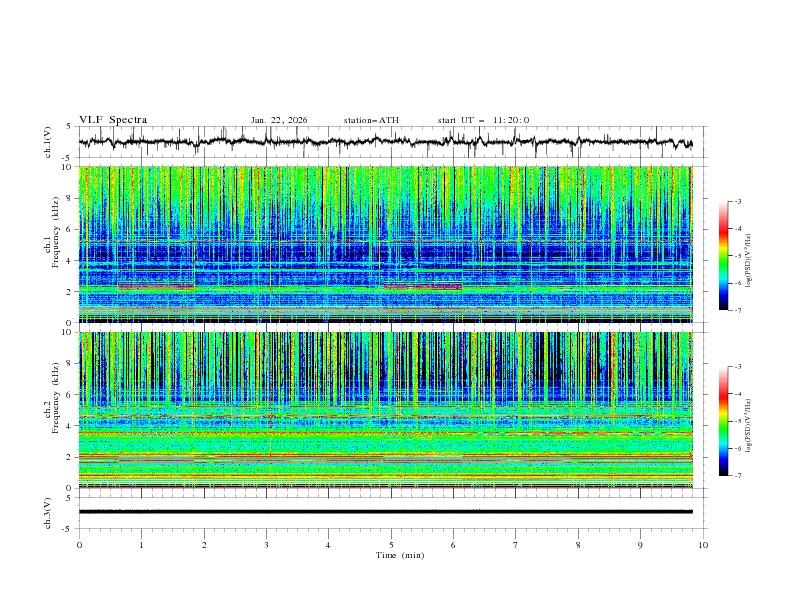Click the ch.1 colorbar "log(PSD)(V²/Hz)" label
The image size is (792, 612).
[x=748, y=261]
